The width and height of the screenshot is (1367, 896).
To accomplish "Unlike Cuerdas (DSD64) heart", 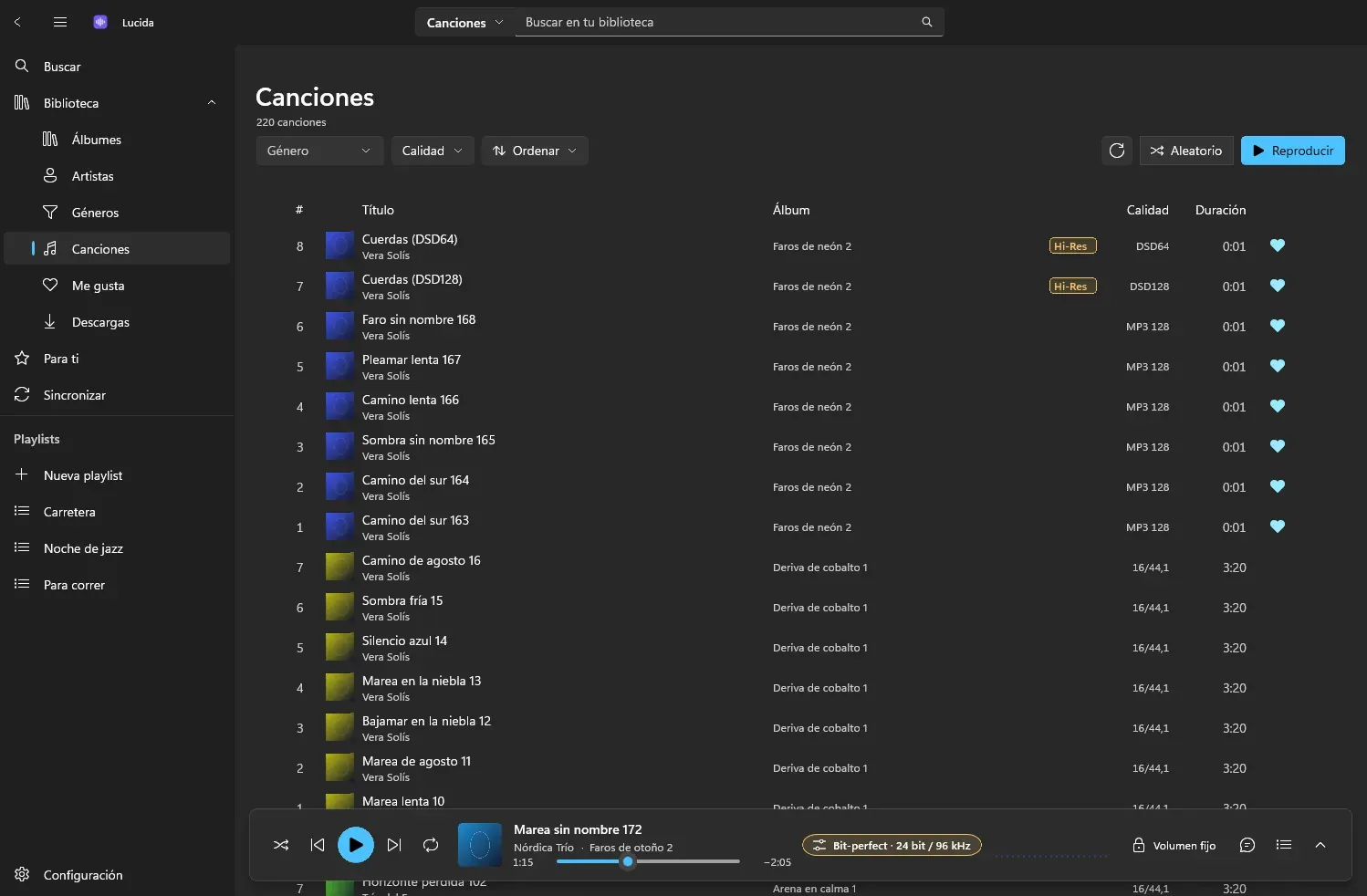I will [x=1278, y=245].
